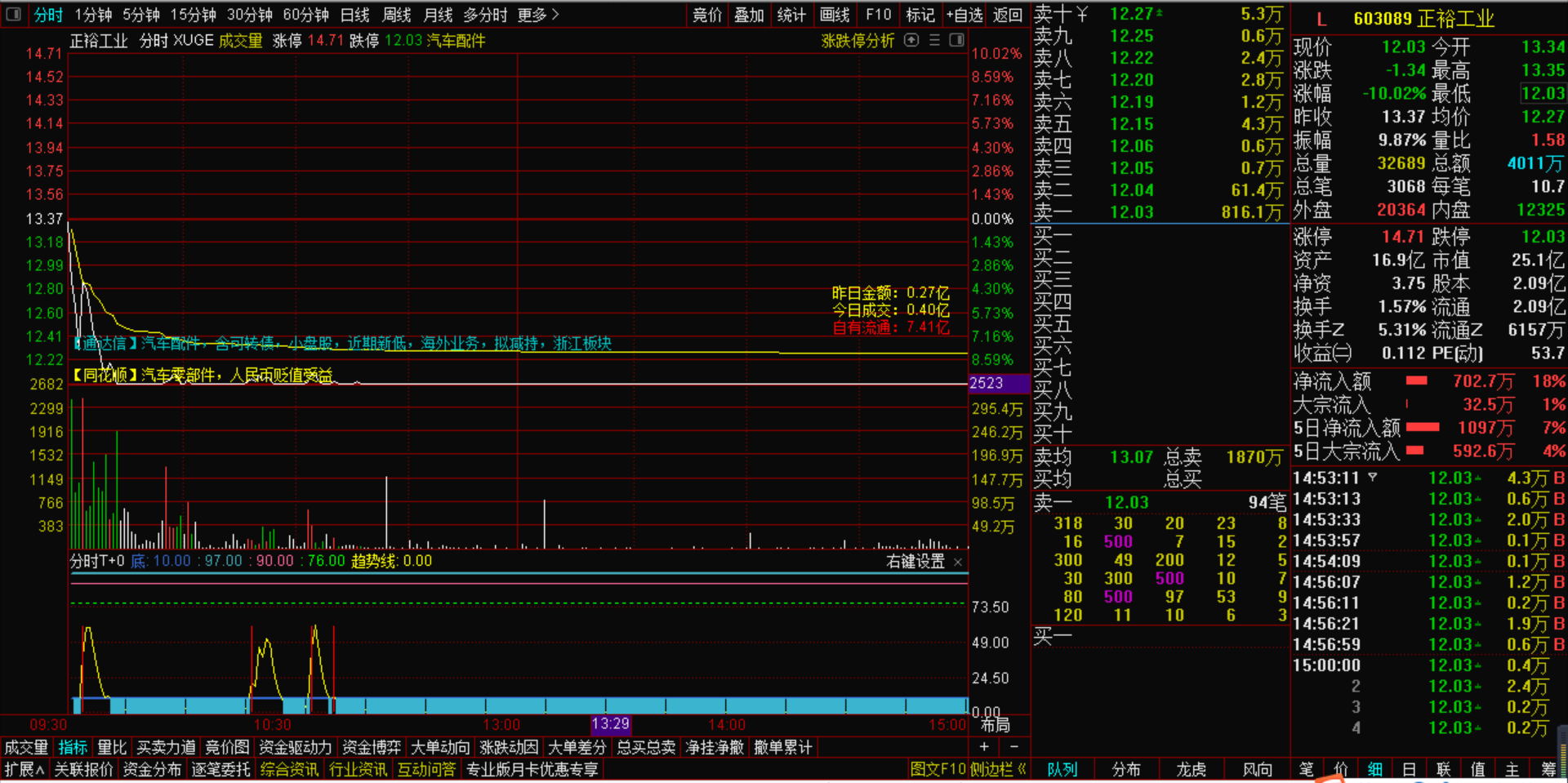The width and height of the screenshot is (1568, 783).
Task: Select the 值 tab in right panel
Action: coord(1478,769)
